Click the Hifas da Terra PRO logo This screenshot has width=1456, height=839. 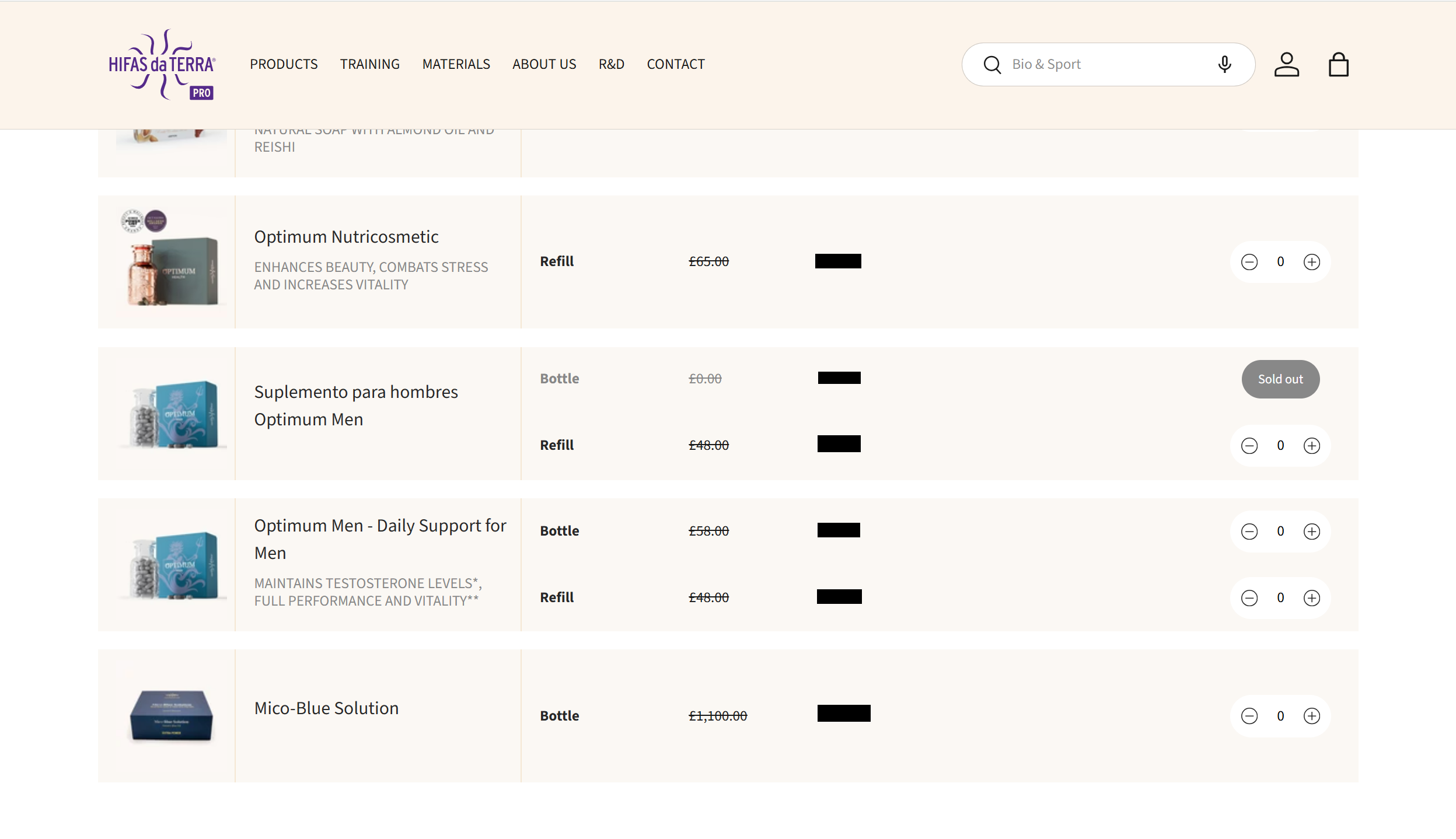pyautogui.click(x=162, y=64)
